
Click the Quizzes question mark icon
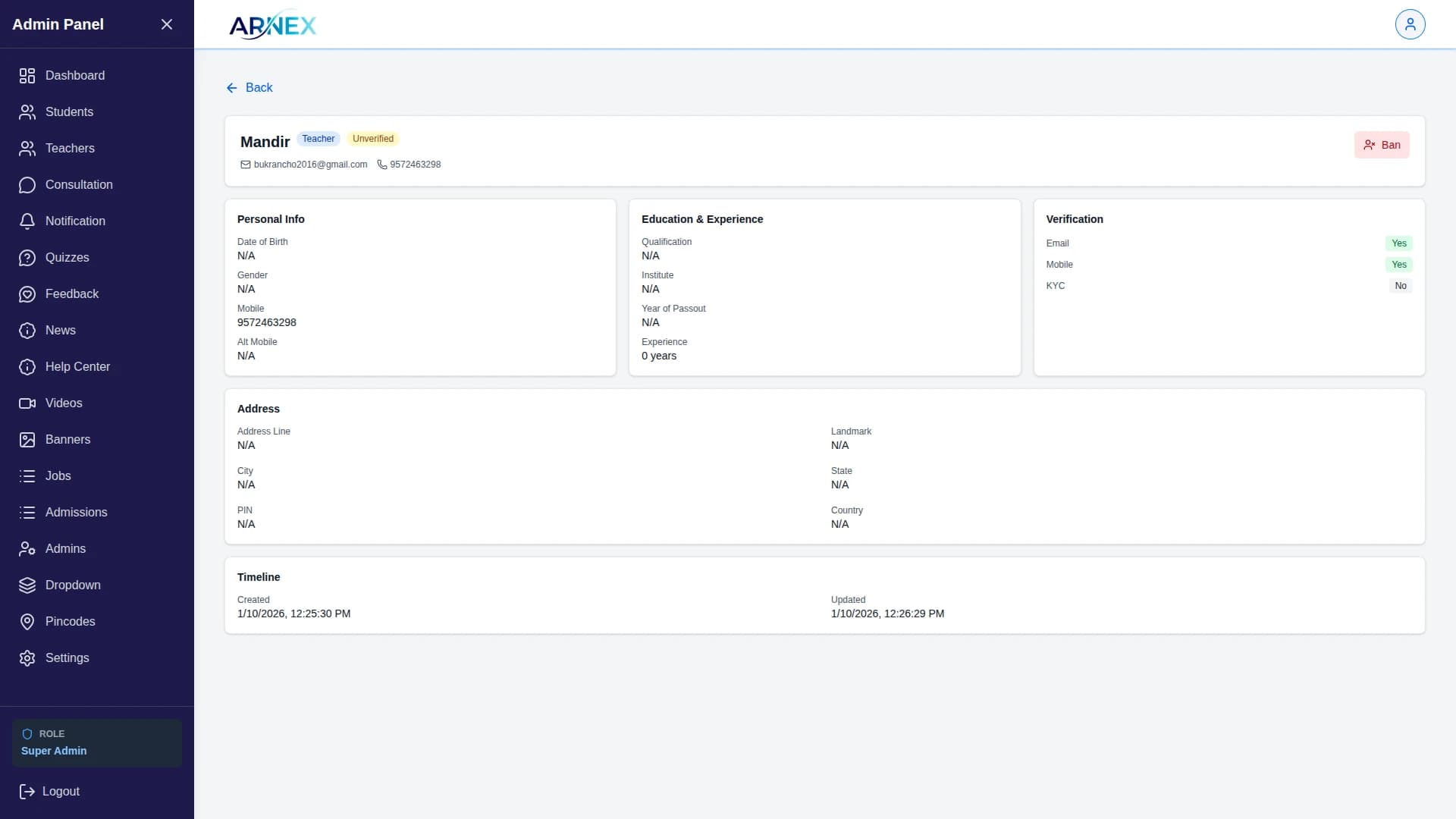(x=27, y=258)
